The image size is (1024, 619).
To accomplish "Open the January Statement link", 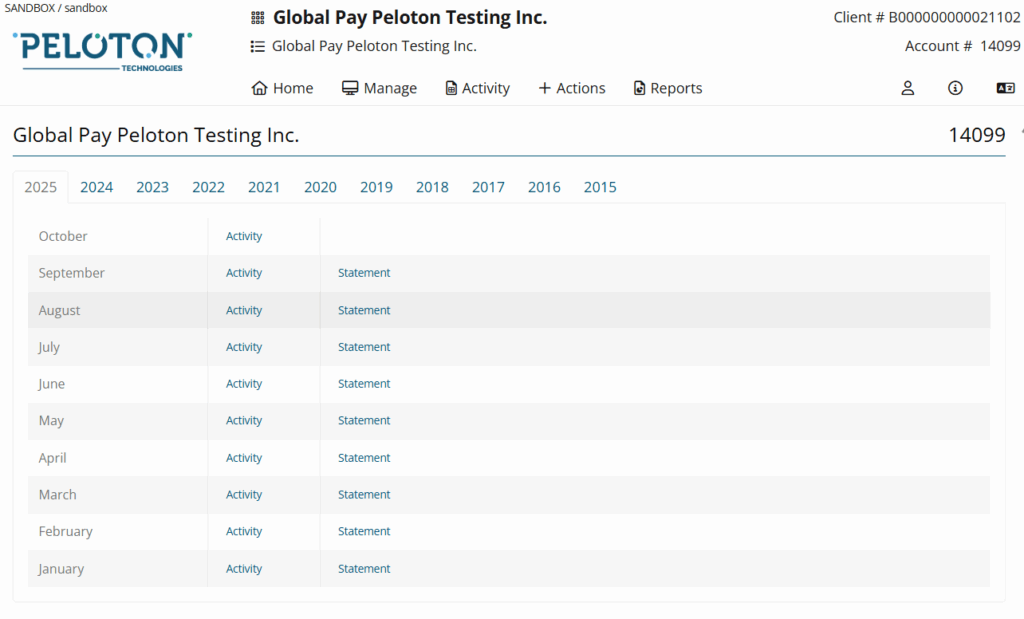I will 364,569.
